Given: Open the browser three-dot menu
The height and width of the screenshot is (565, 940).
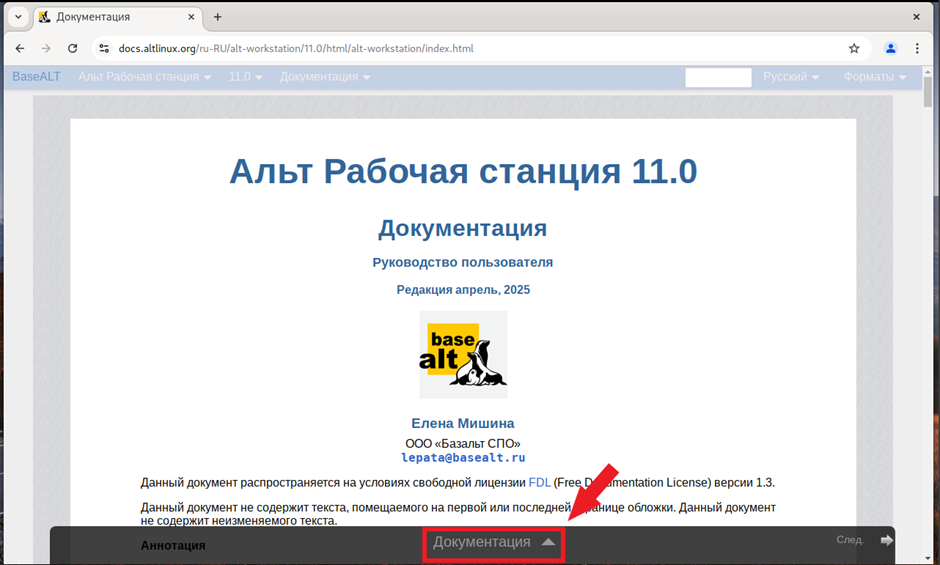Looking at the screenshot, I should pos(918,48).
